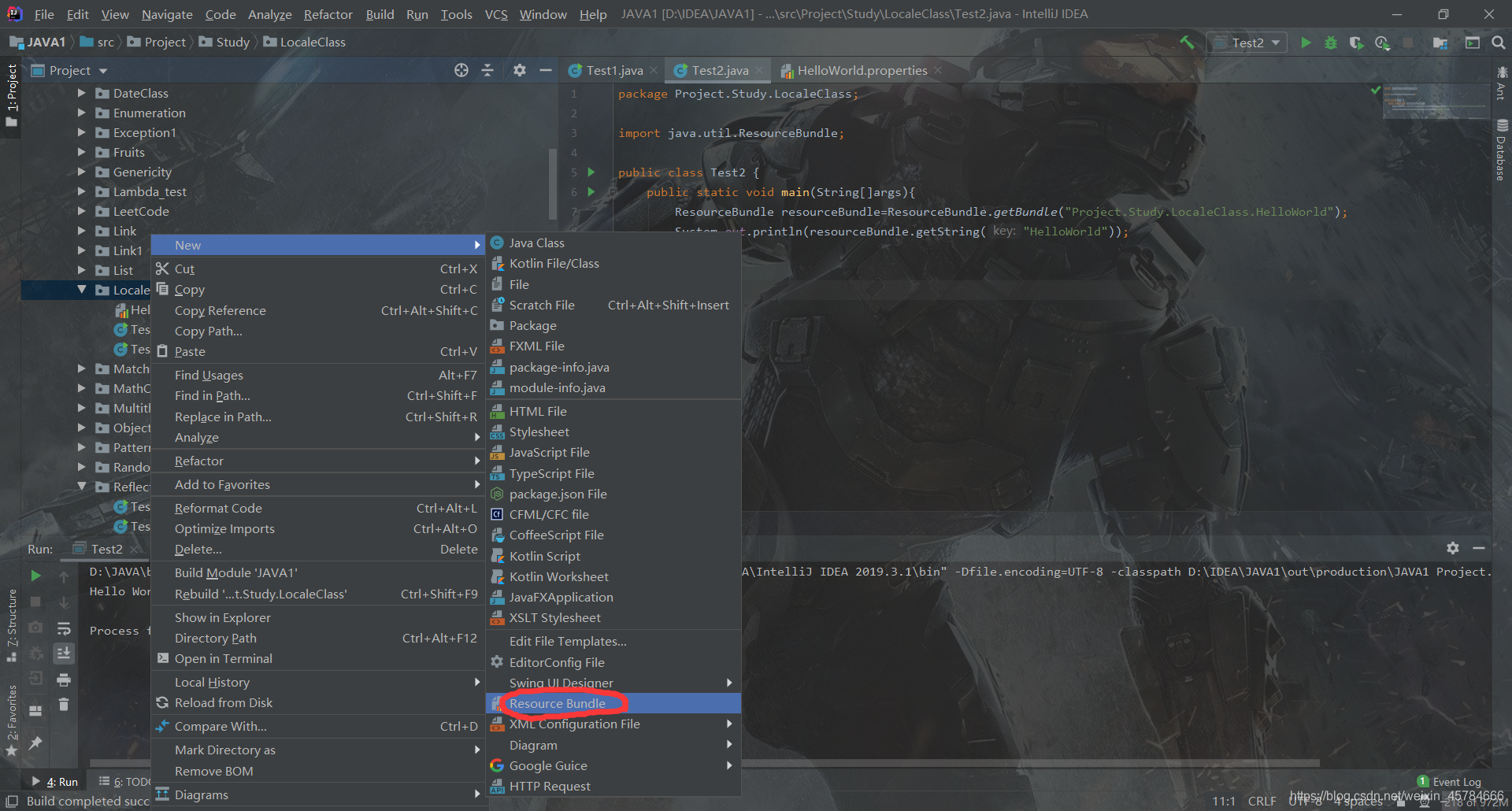Select Resource Bundle in New submenu
Screen dimensions: 1512x811
[x=613, y=703]
